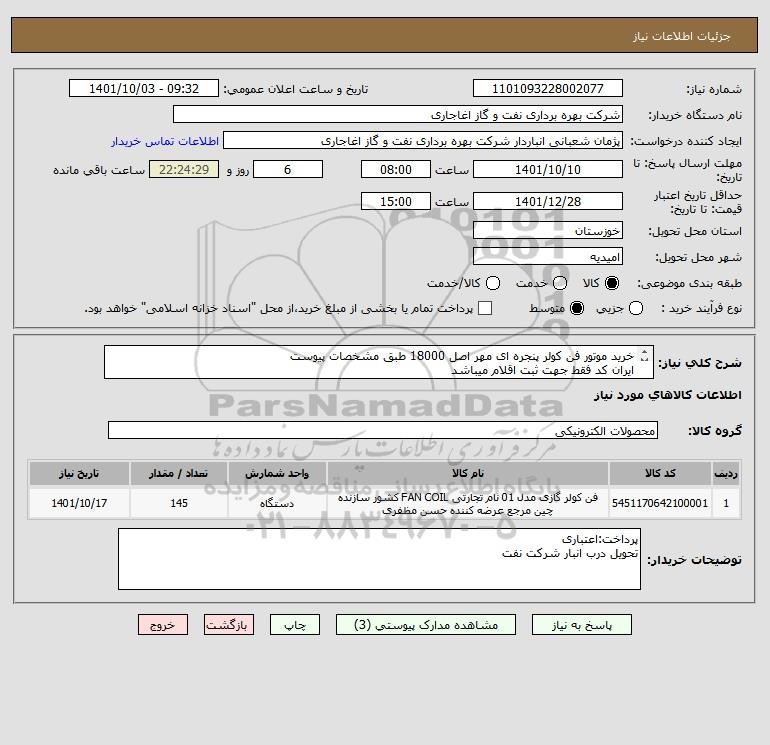770x745 pixels.
Task: Toggle the اسناد خزانه اسلامی payment checkbox
Action: click(485, 308)
